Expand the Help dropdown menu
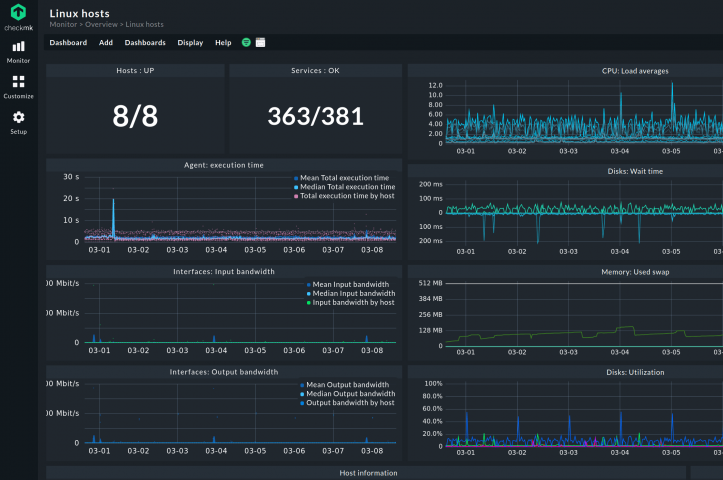 (x=223, y=43)
